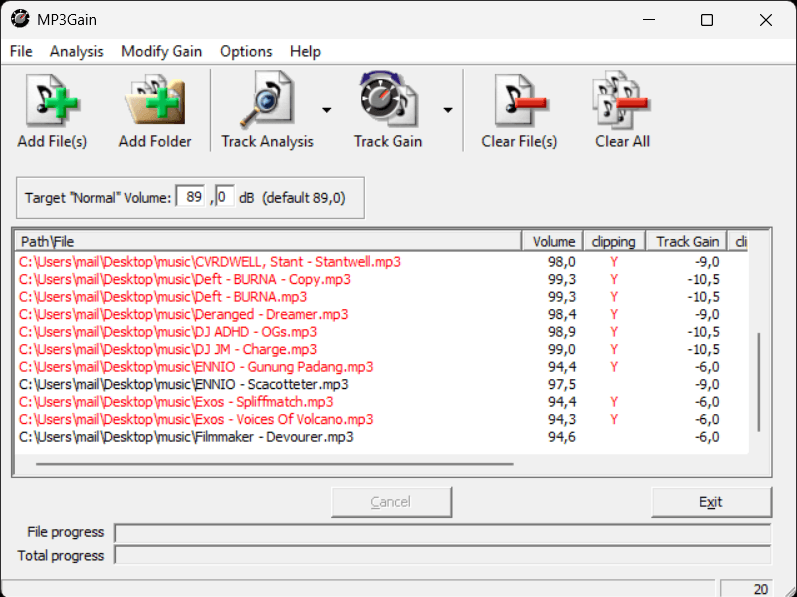Click the target volume decimal 0 field
This screenshot has height=597, width=797.
pyautogui.click(x=225, y=197)
